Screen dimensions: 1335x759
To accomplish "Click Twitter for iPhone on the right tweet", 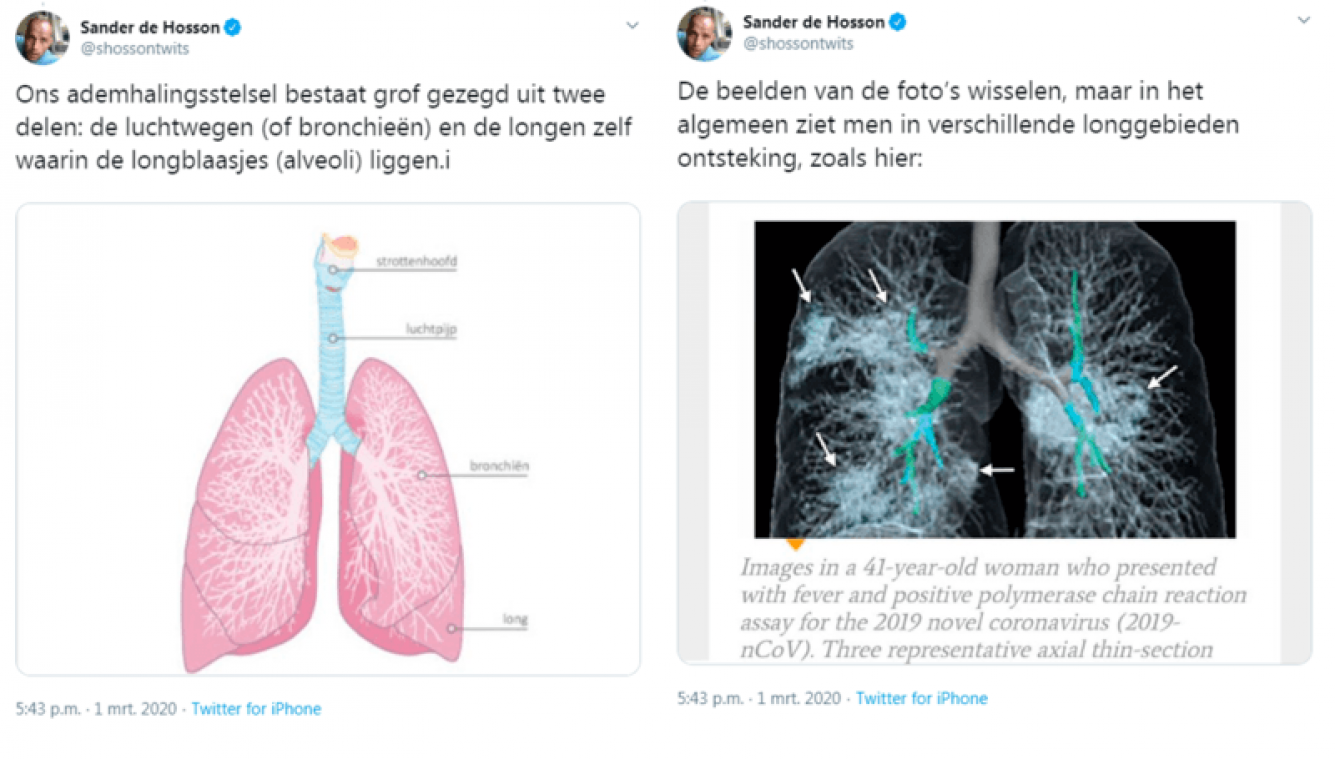I will 922,698.
